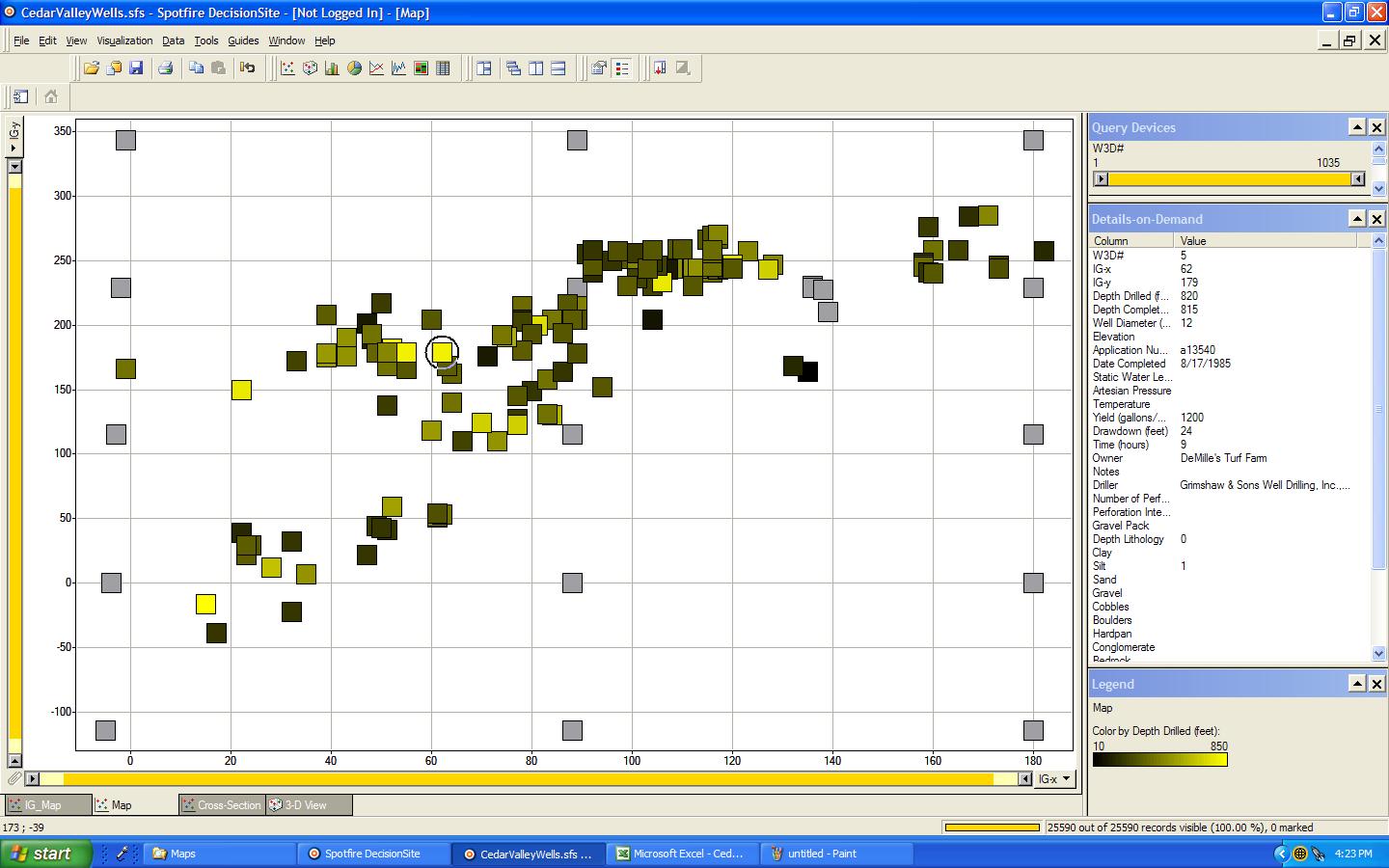1389x868 pixels.
Task: Create a new 3D scatter plot
Action: tap(310, 68)
